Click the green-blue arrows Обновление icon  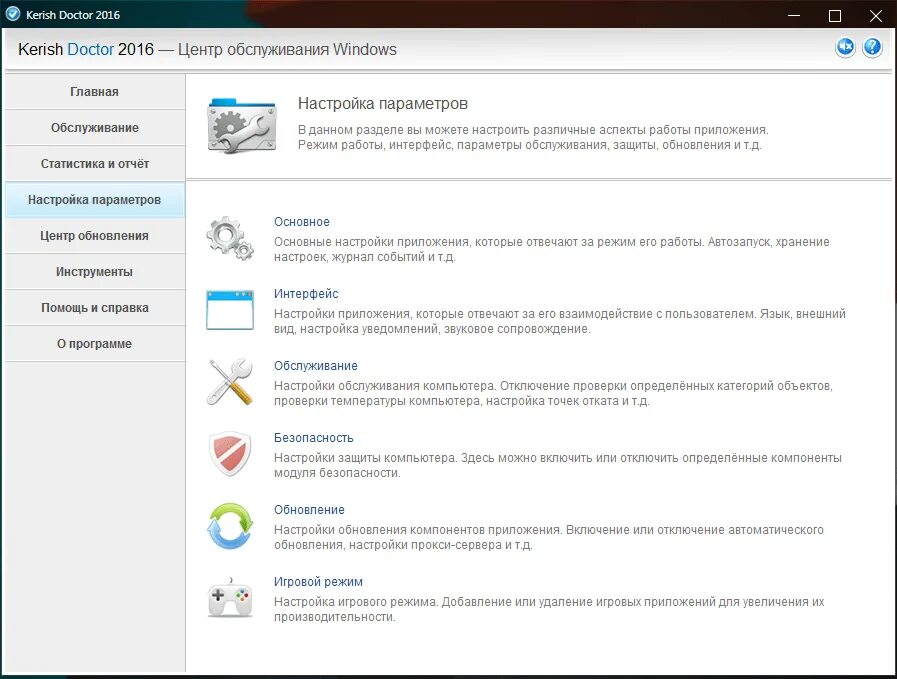[230, 526]
